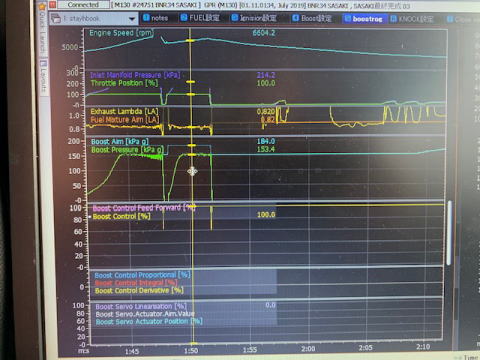Screen dimensions: 480x360
Task: Click the workbook icon in the selector
Action: click(56, 19)
